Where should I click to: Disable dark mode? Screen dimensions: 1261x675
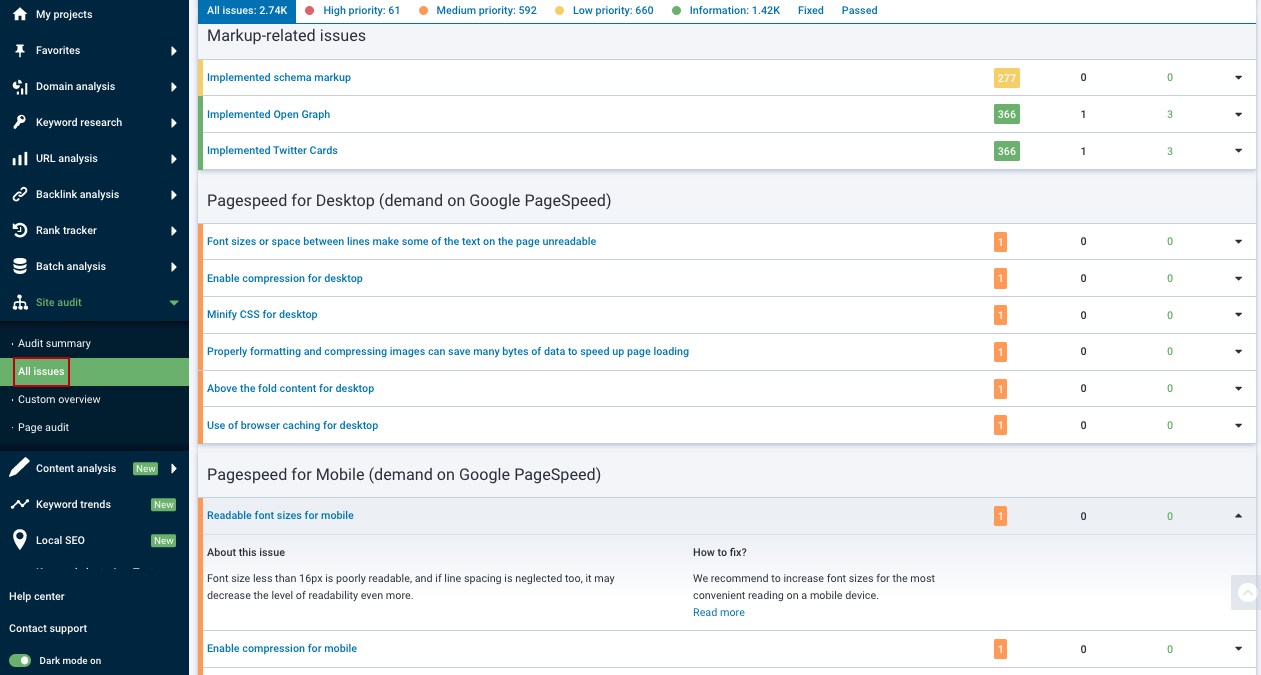[x=21, y=660]
